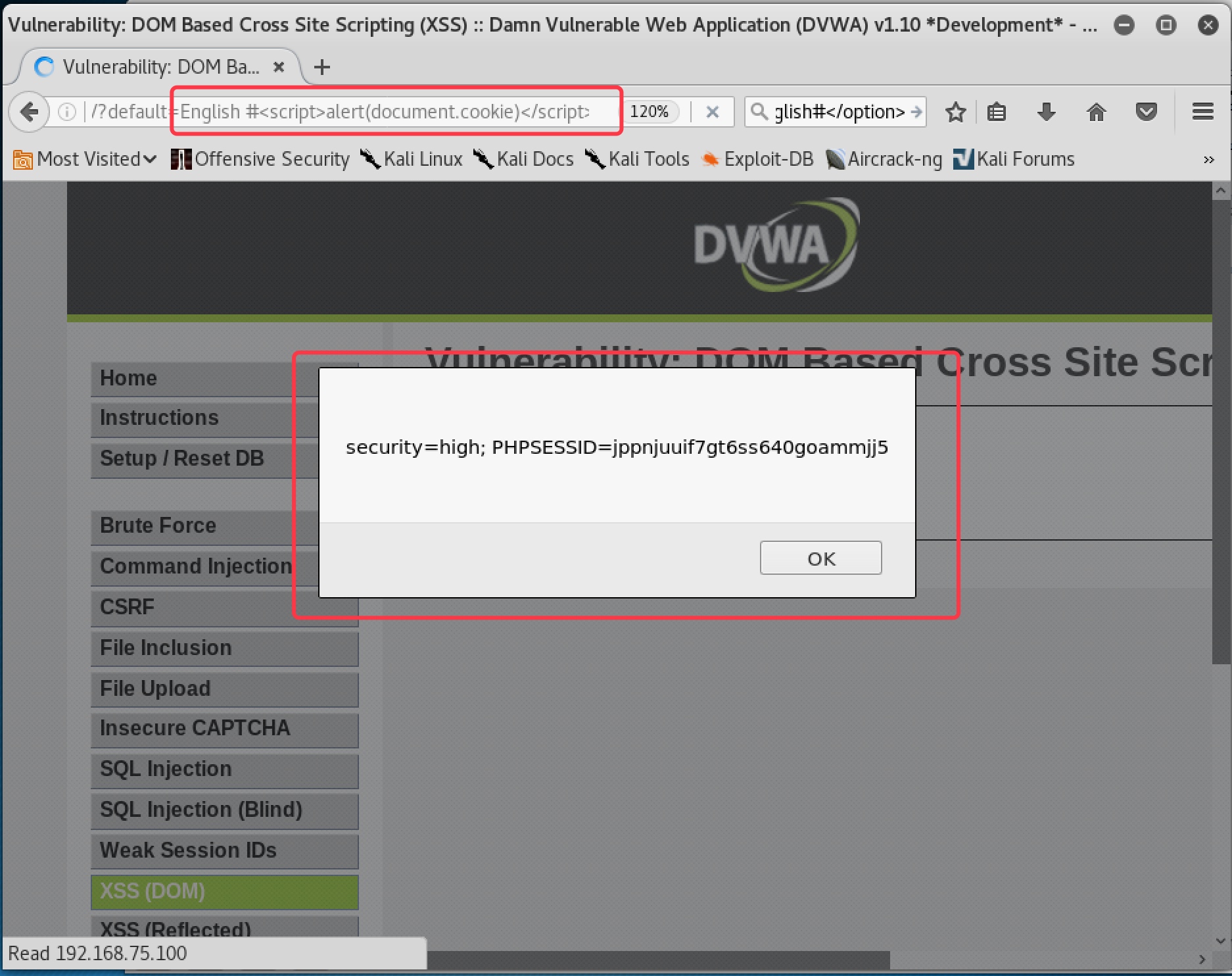Close the Vulnerability: DOM Ba... tab
The image size is (1232, 976).
tap(279, 67)
